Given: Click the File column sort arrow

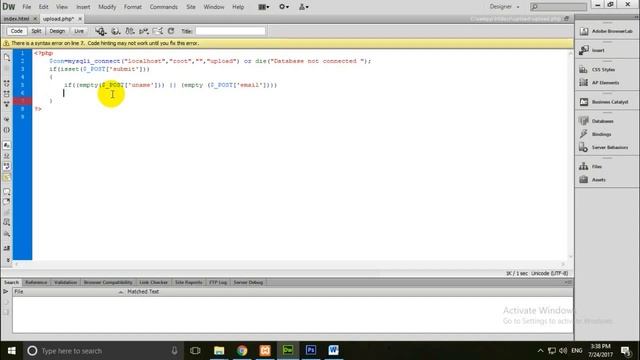Looking at the screenshot, I should (x=121, y=292).
